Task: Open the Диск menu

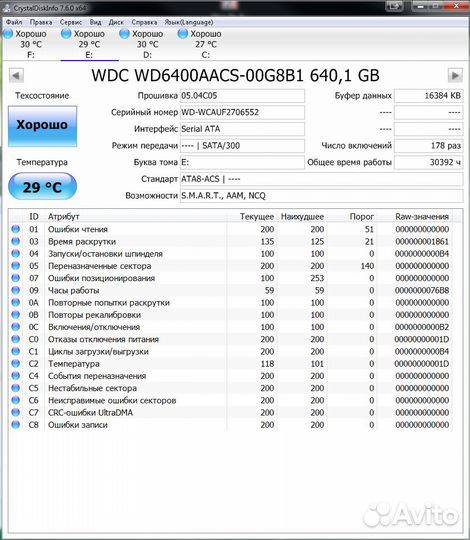Action: (116, 22)
